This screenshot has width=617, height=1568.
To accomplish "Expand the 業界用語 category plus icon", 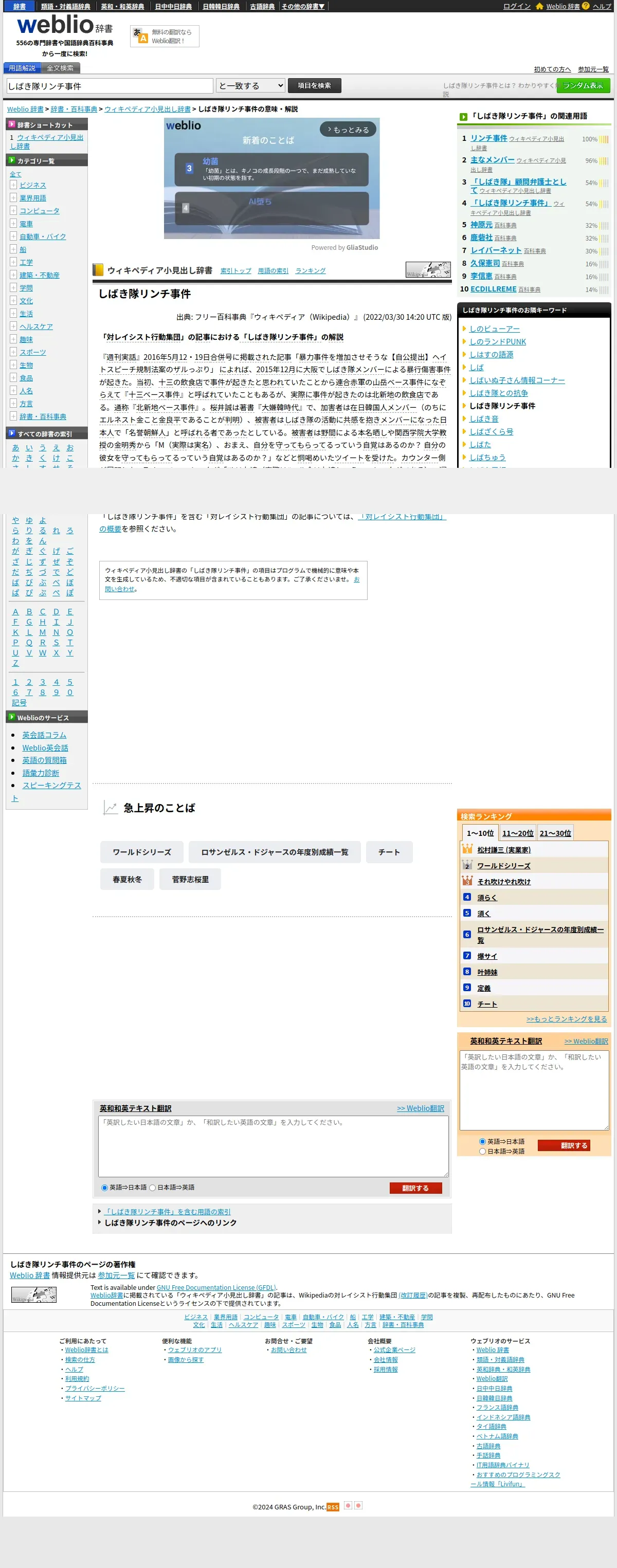I will click(x=13, y=197).
